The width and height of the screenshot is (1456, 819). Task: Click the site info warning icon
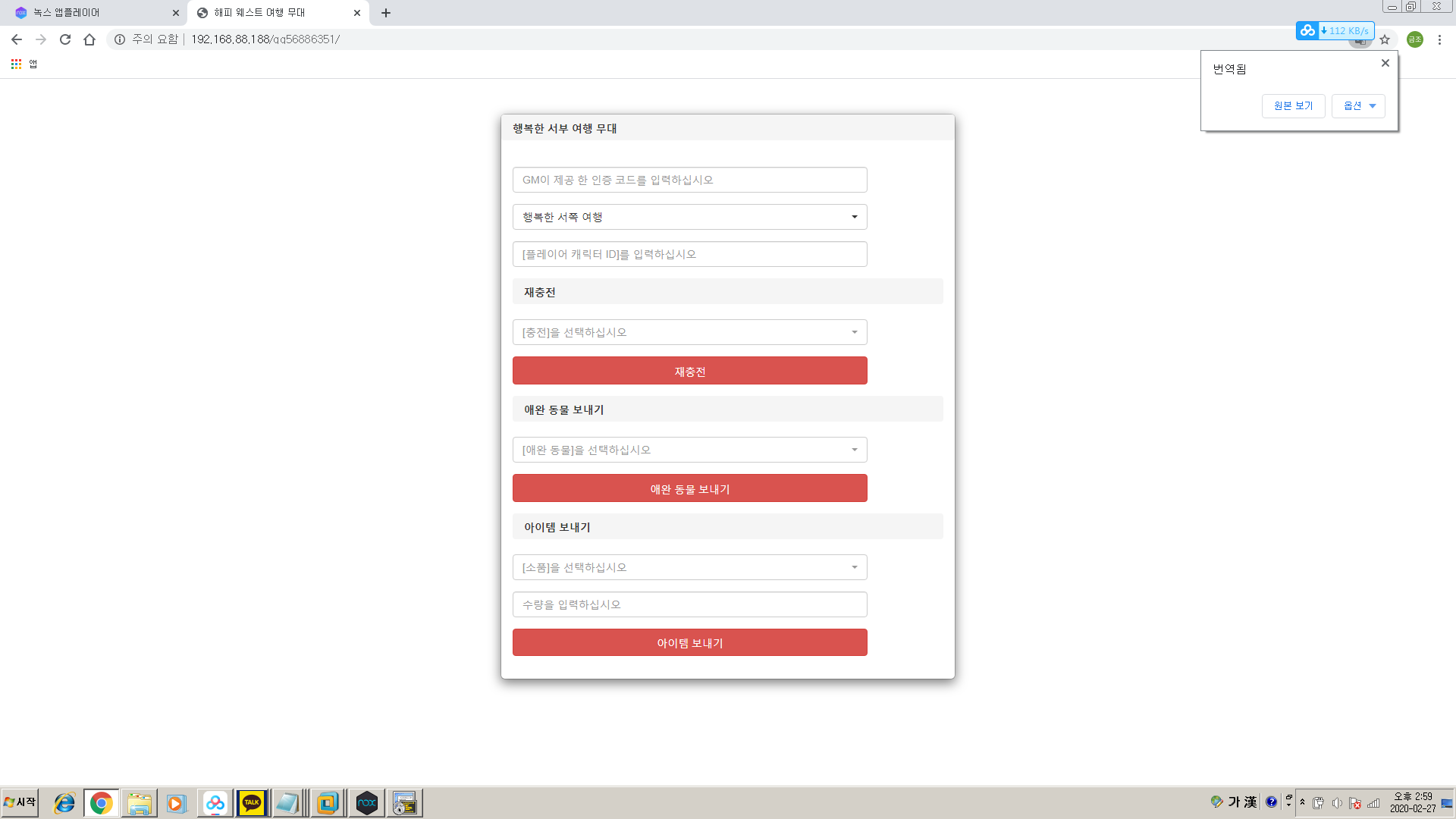coord(120,39)
